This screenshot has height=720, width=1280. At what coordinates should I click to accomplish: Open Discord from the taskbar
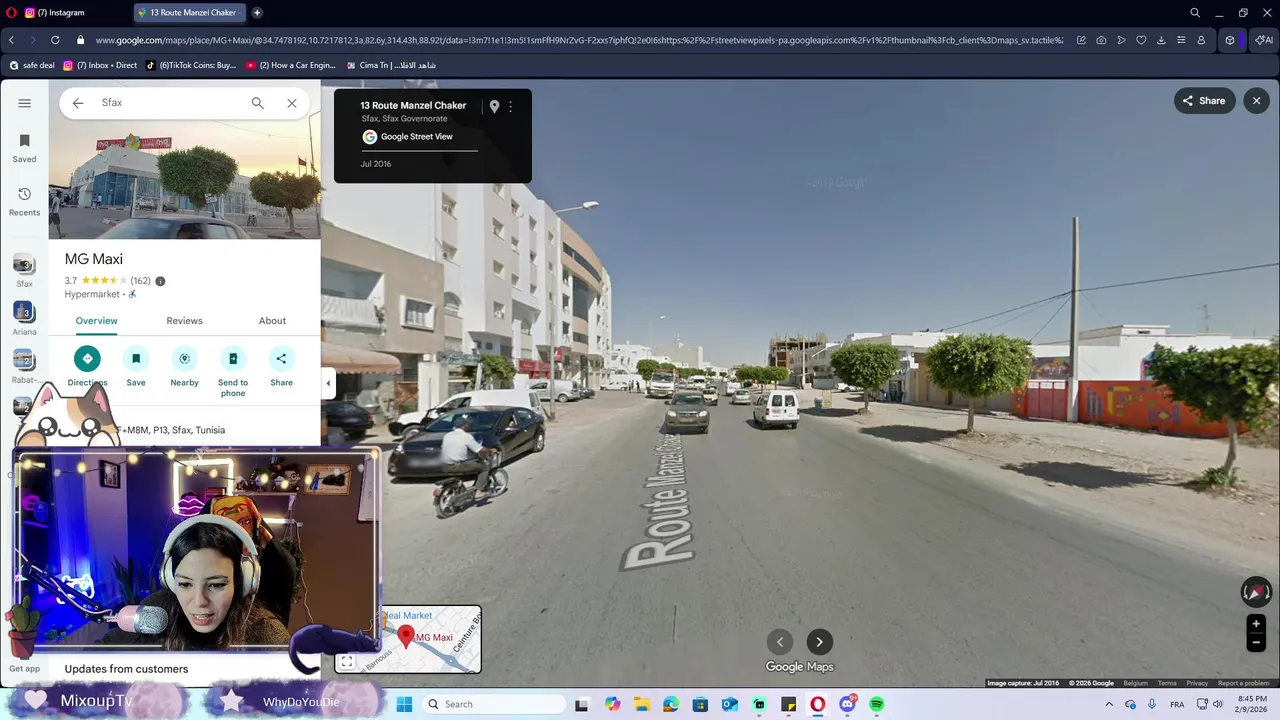(x=848, y=704)
